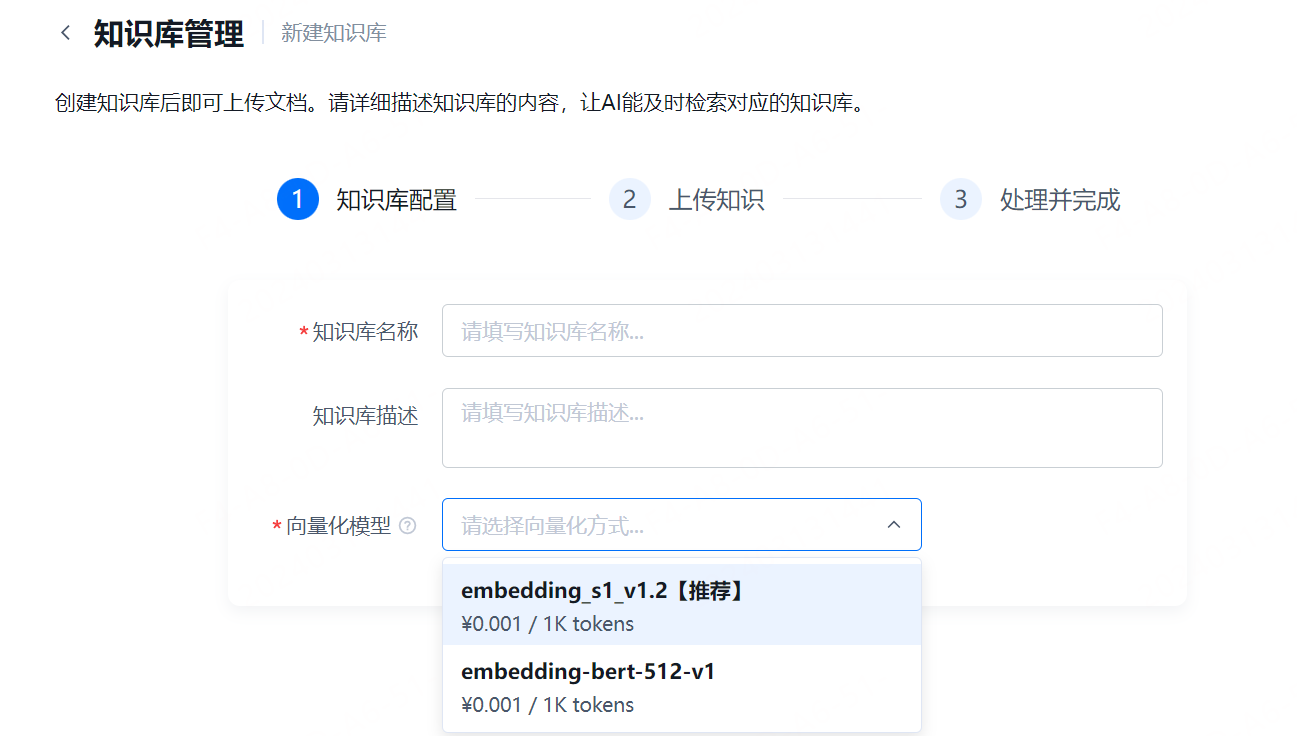Click the 新建知识库 breadcrumb text

[333, 34]
